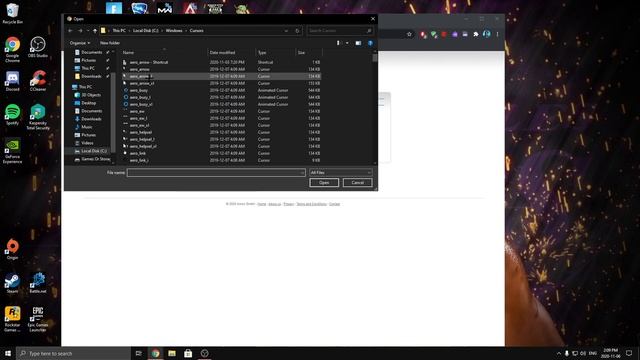Screen dimensions: 640x360
Task: Open Origin desktop shortcut
Action: [12, 249]
